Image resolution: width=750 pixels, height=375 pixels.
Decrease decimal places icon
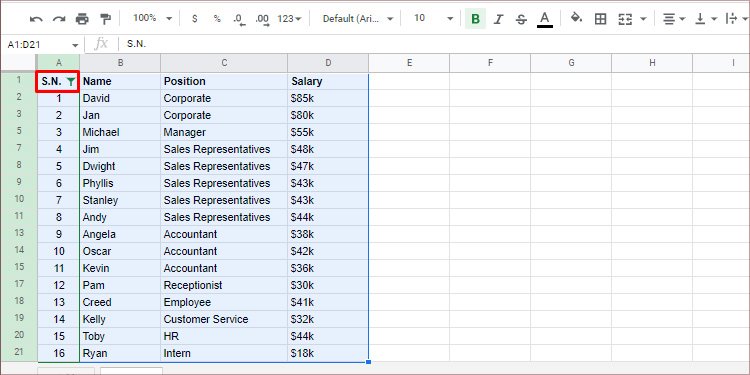point(239,19)
